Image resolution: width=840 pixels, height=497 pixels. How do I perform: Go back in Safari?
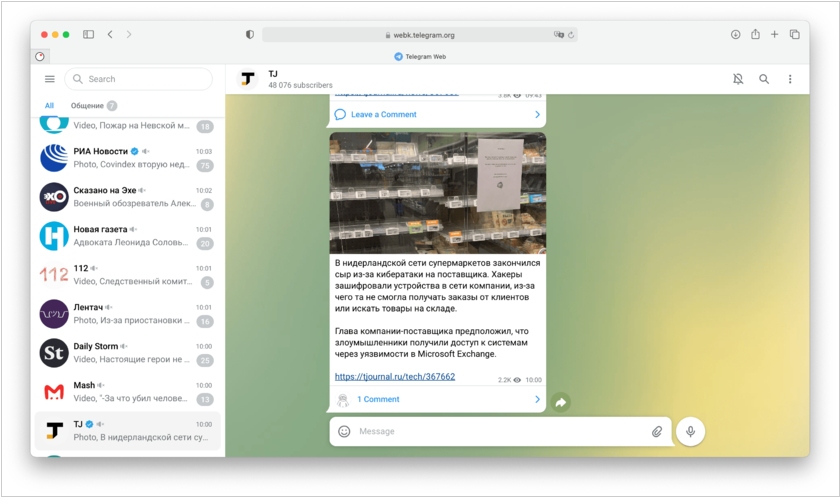[x=110, y=34]
